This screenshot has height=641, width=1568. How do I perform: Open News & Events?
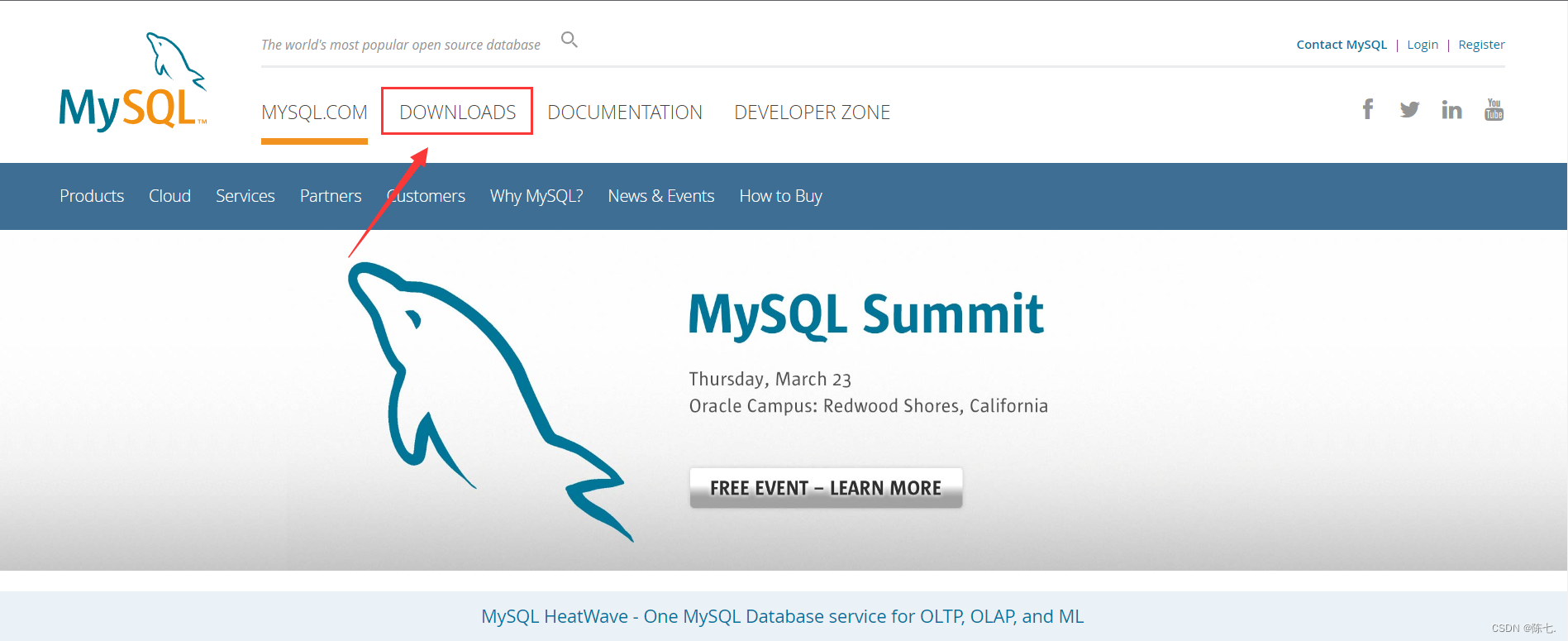click(x=661, y=196)
